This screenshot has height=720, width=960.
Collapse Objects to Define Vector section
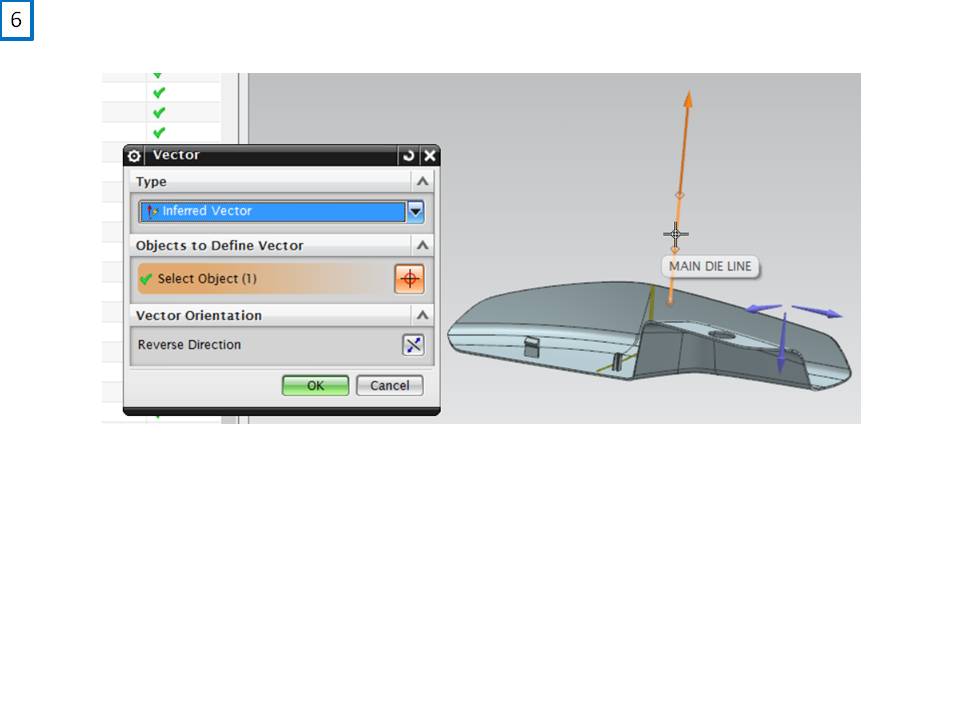pos(422,246)
